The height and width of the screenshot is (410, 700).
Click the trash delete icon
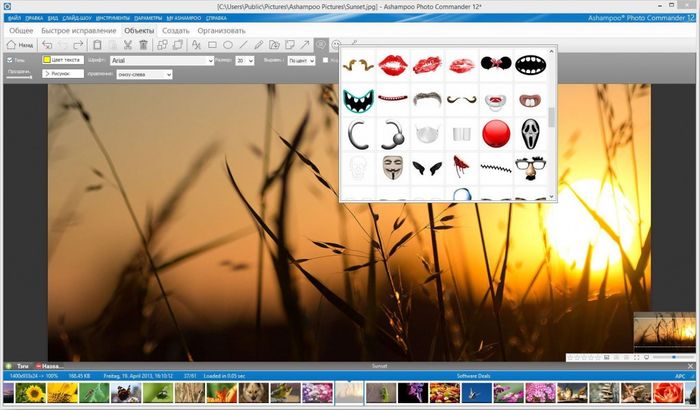tap(143, 45)
